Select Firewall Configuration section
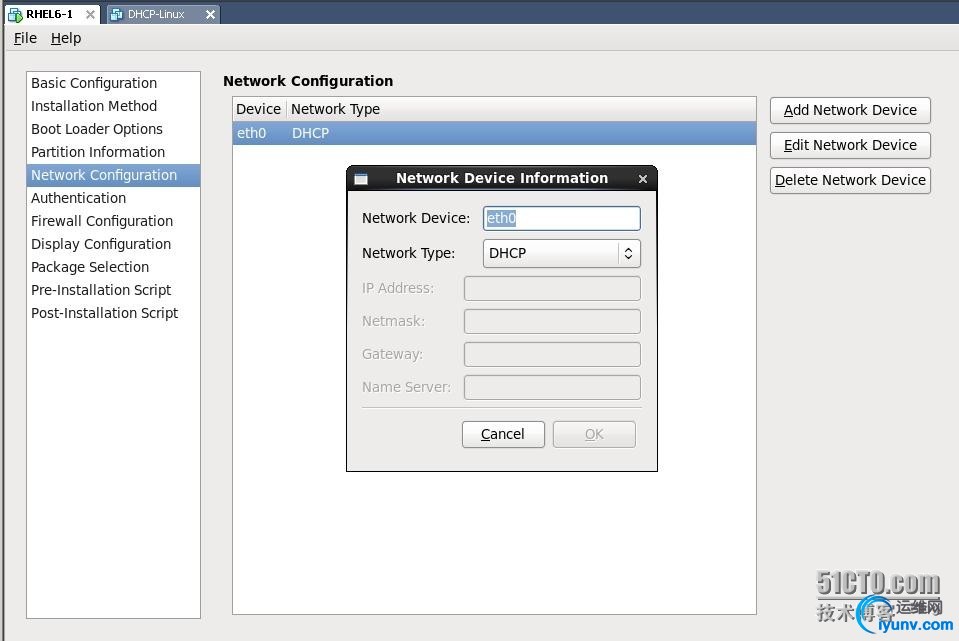Viewport: 959px width, 641px height. coord(113,221)
